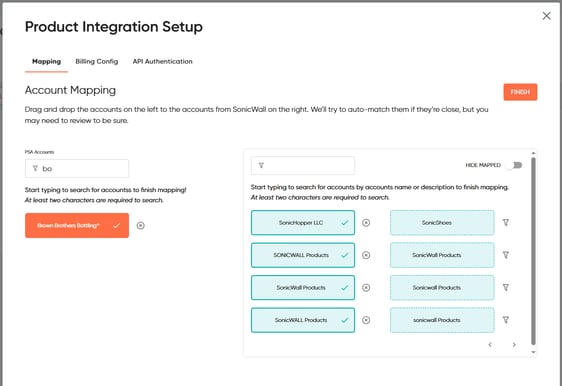Toggle the HIDE MAPPED switch
Viewport: 562px width, 386px height.
click(x=515, y=165)
